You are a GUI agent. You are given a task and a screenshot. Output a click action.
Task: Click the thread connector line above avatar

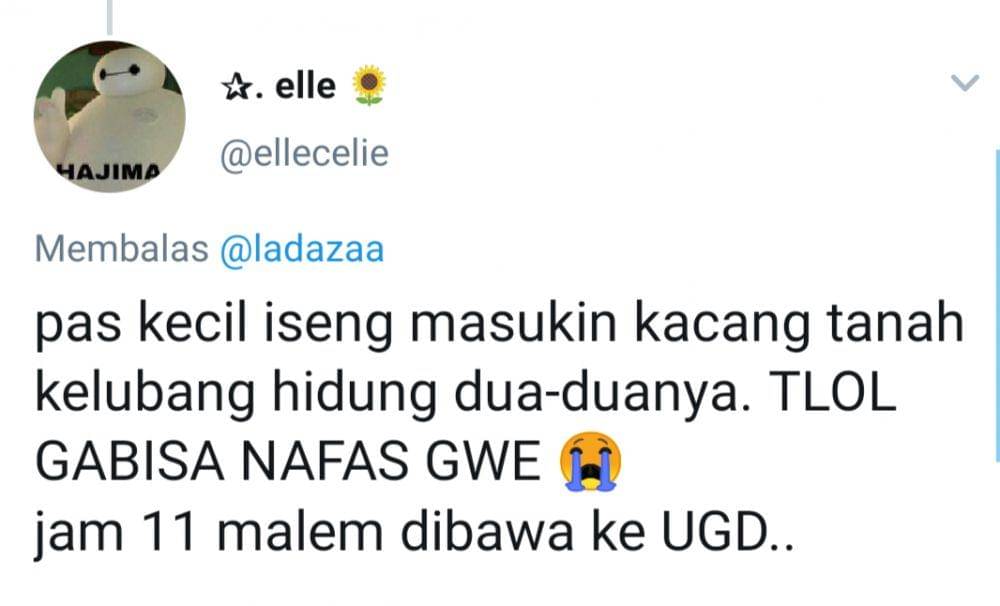110,17
